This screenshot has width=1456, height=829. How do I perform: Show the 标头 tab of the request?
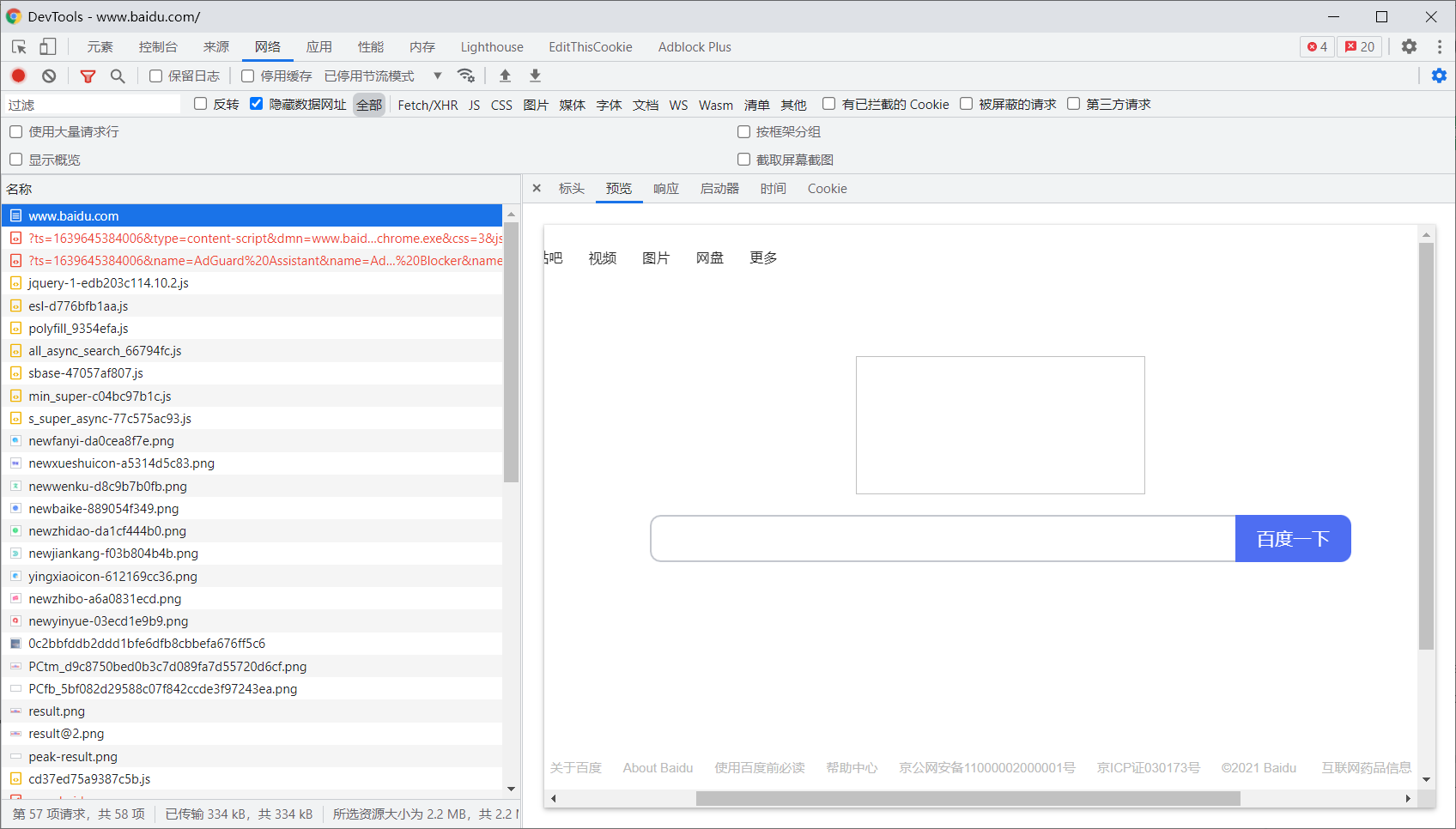pos(572,189)
